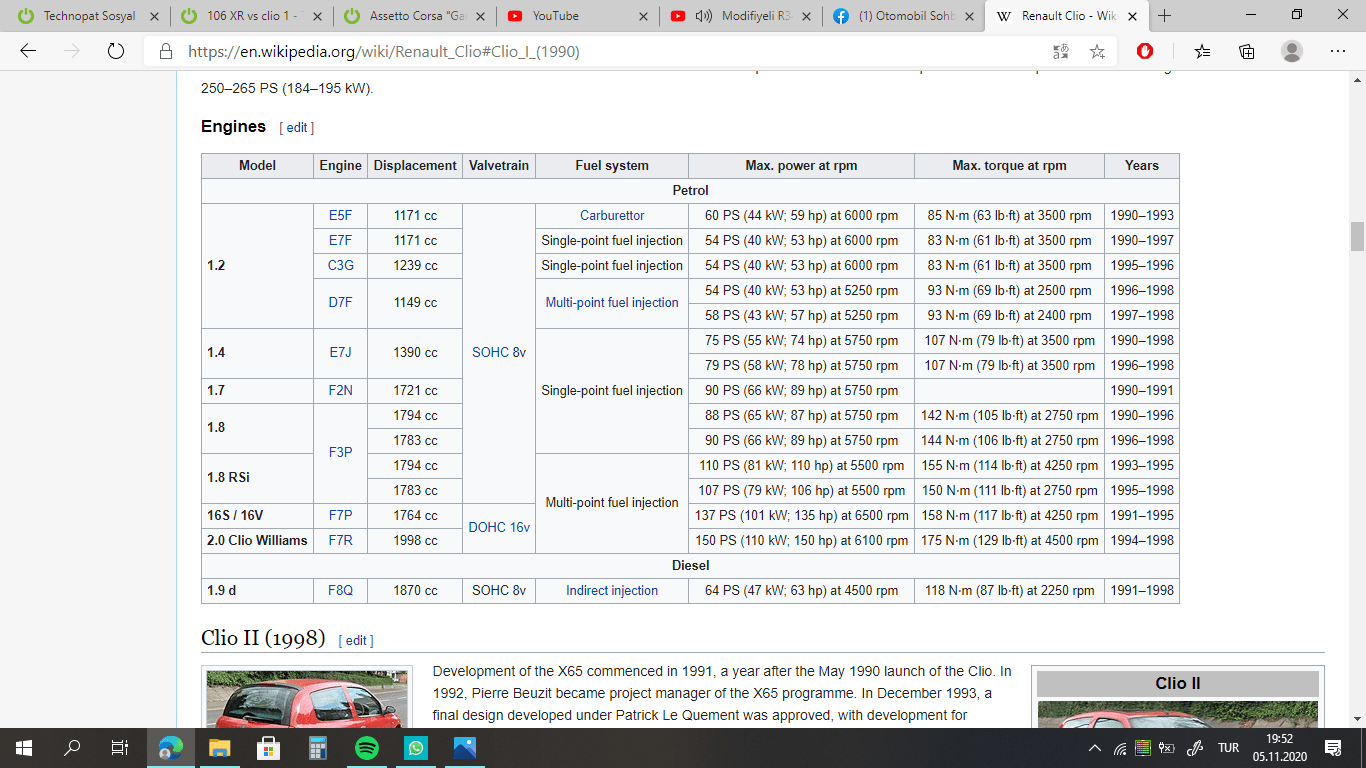Edit the Engines section
The height and width of the screenshot is (768, 1366).
coord(297,128)
